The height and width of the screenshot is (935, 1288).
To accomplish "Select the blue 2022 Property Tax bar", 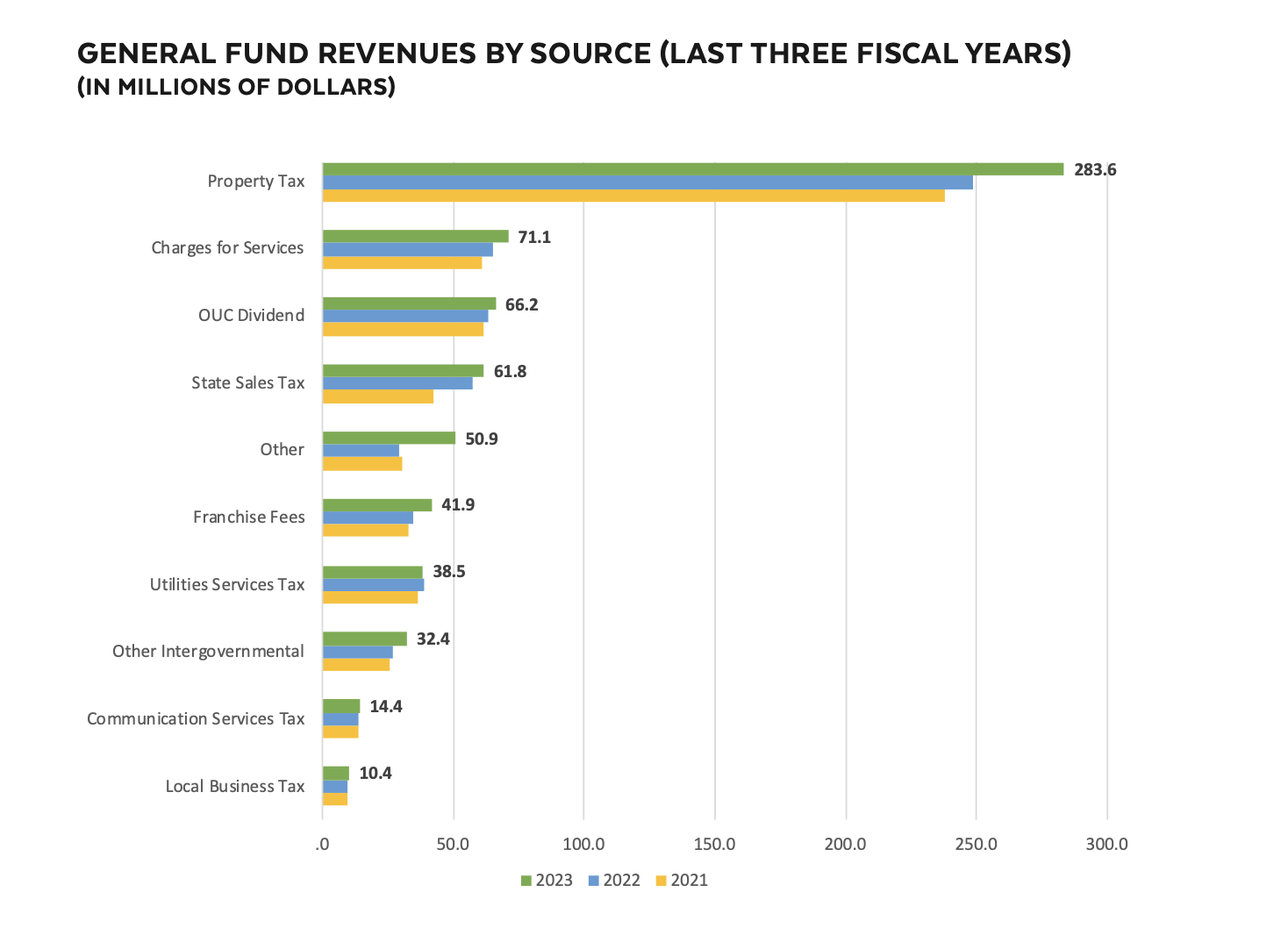I will coord(648,182).
